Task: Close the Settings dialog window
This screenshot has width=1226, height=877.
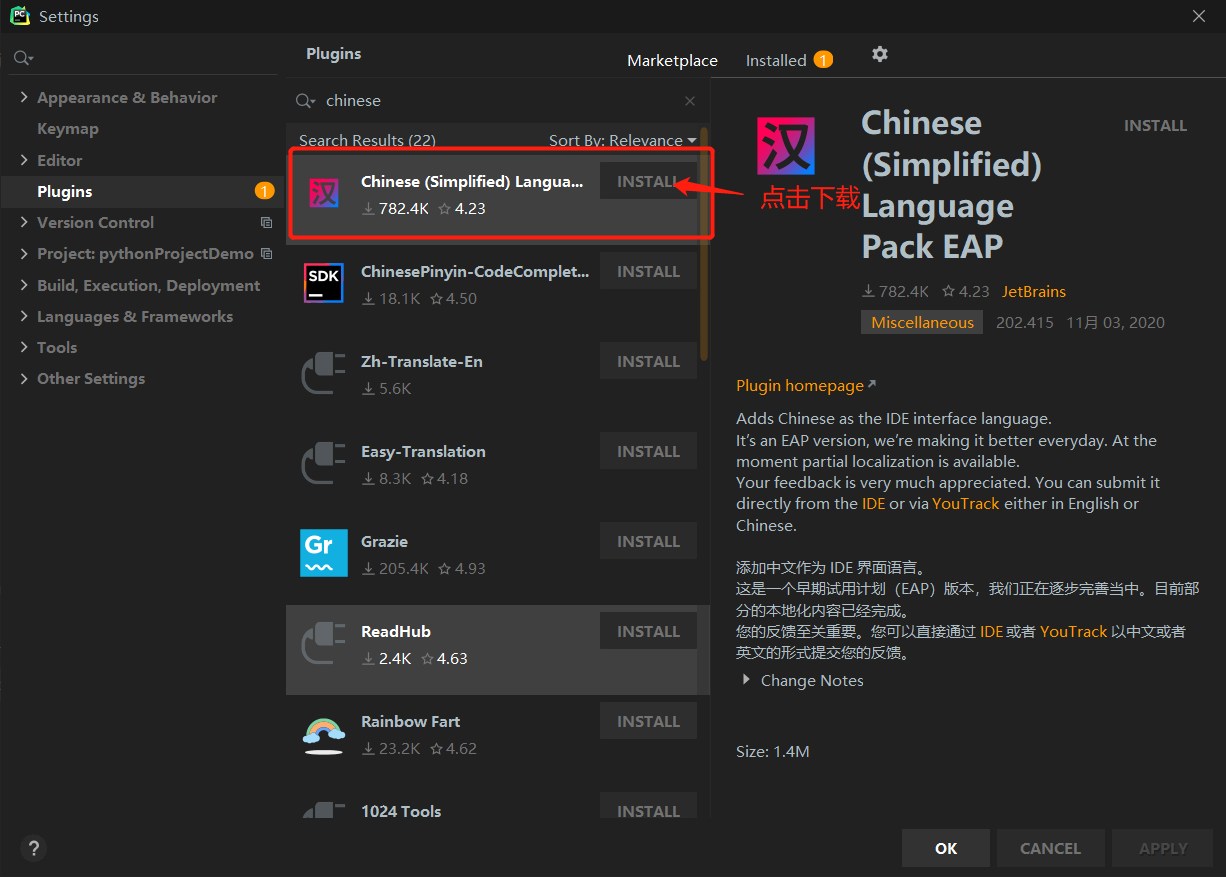Action: 1199,16
